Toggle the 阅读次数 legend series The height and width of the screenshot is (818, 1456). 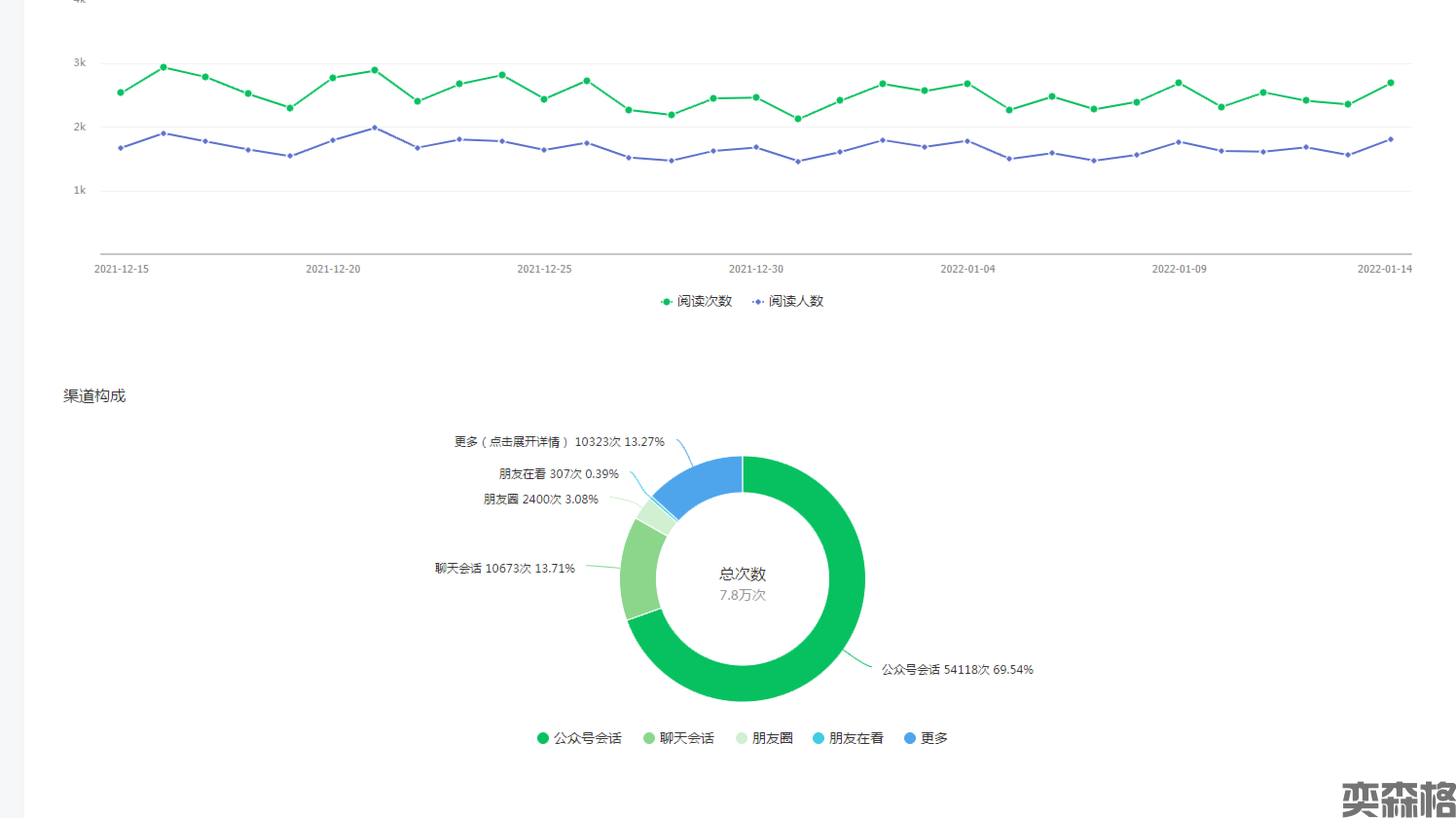[696, 302]
